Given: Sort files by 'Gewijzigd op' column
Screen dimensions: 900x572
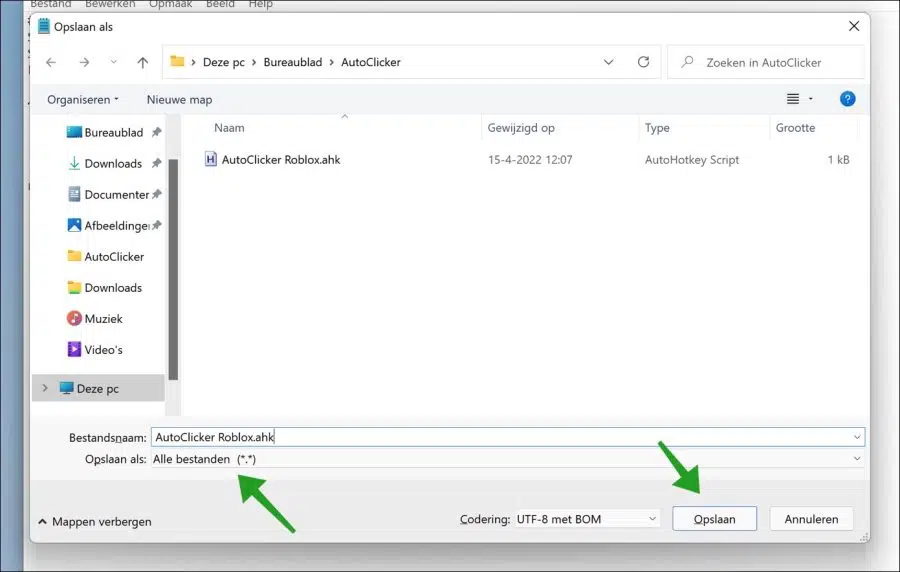Looking at the screenshot, I should point(521,128).
